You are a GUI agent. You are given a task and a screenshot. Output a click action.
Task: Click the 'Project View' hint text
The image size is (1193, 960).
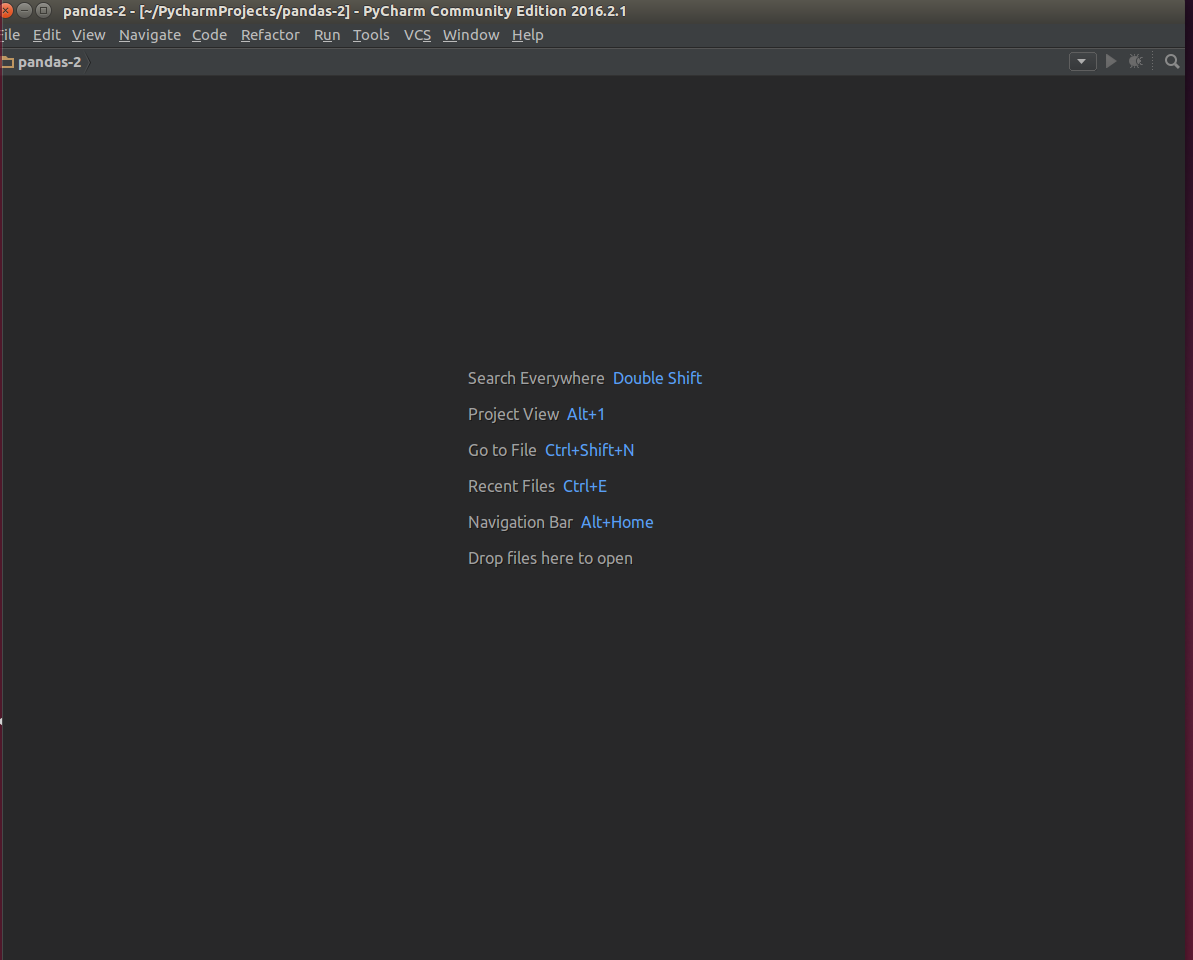coord(514,415)
